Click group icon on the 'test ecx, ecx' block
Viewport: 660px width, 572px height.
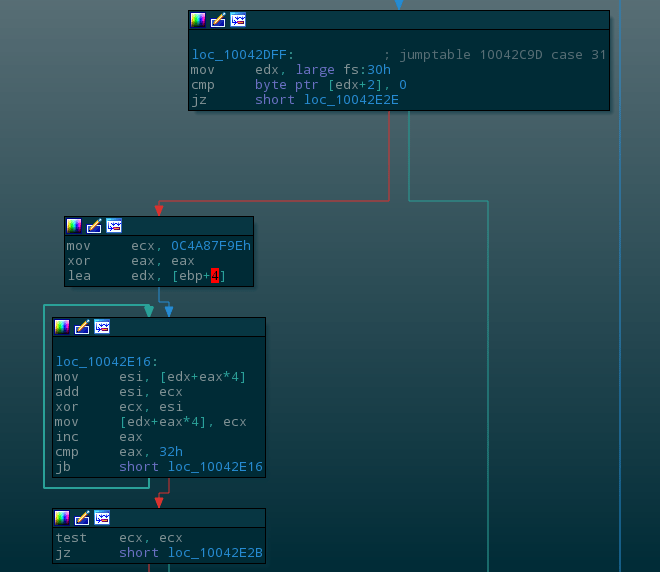pos(102,518)
